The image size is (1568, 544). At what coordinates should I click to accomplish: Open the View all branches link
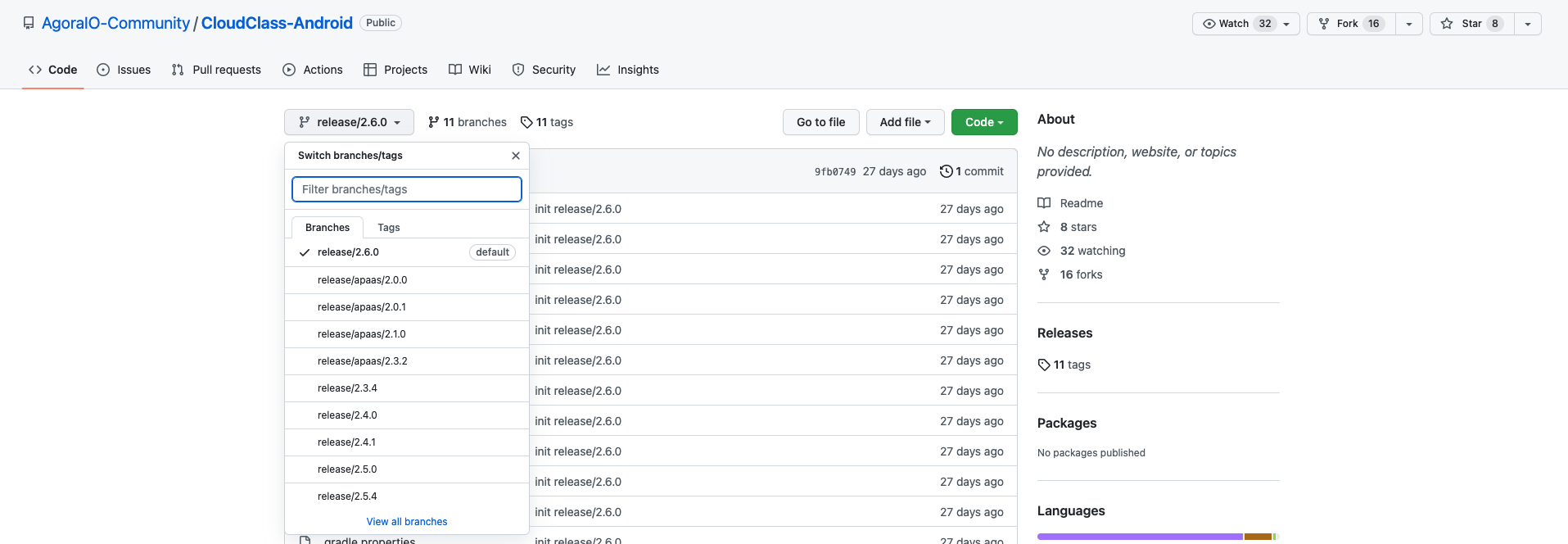pyautogui.click(x=407, y=522)
